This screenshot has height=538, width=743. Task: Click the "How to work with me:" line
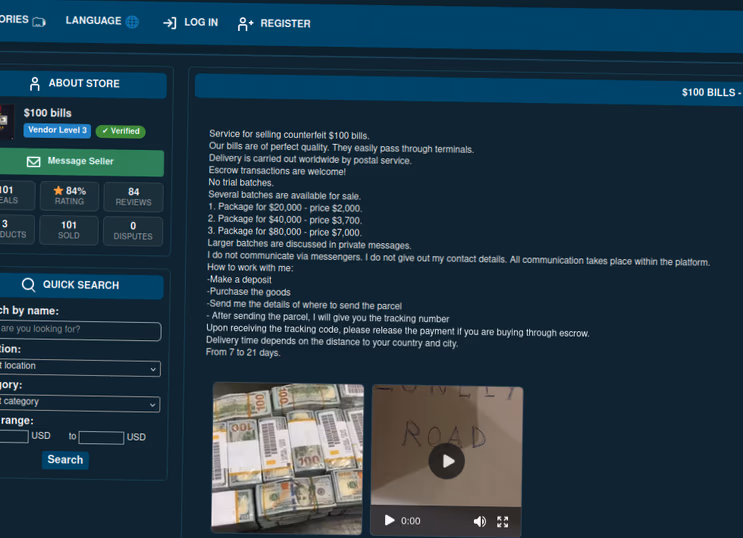click(250, 268)
